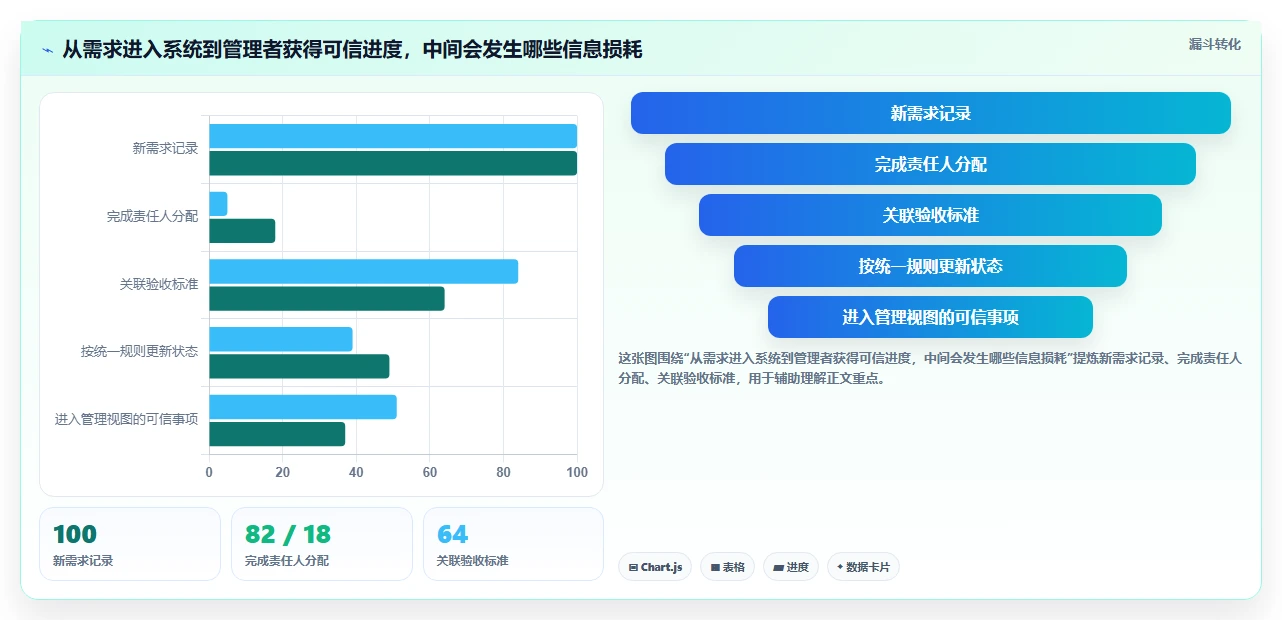The width and height of the screenshot is (1282, 620).
Task: Click the chart axis label 关联验收标准
Action: click(x=159, y=284)
